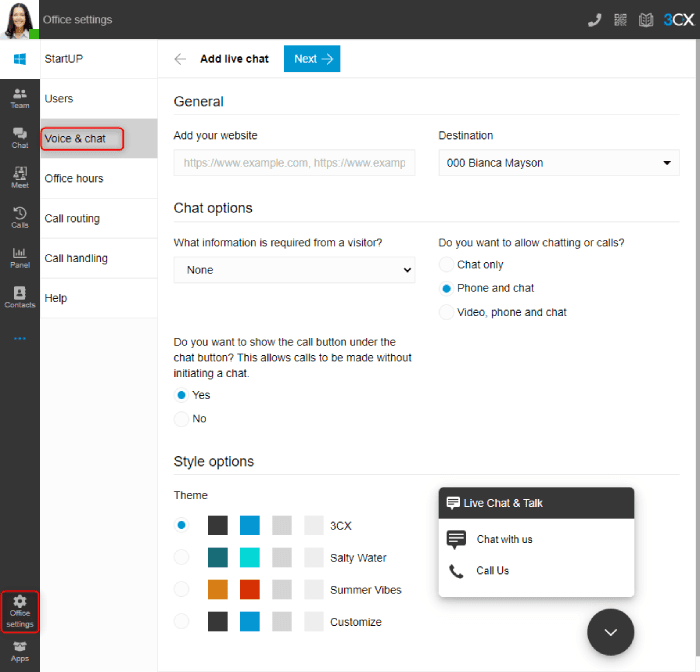Go to the Meet section

(20, 178)
